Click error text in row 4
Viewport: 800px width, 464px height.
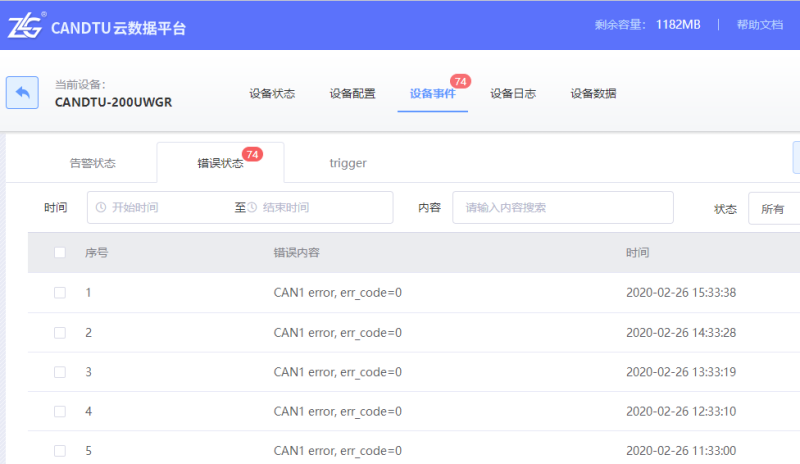[338, 411]
